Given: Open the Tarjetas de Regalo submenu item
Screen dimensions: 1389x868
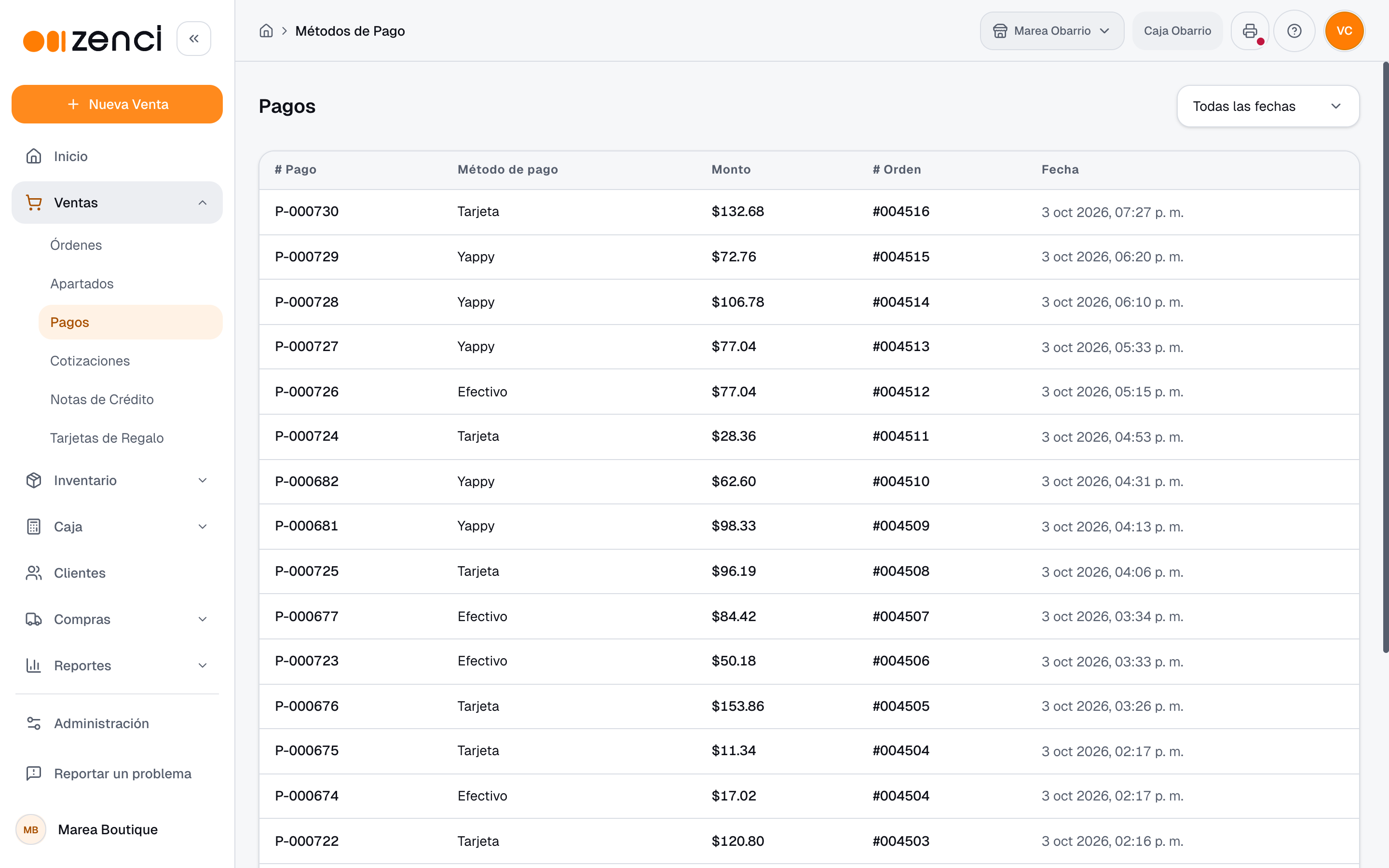Looking at the screenshot, I should coord(130,438).
